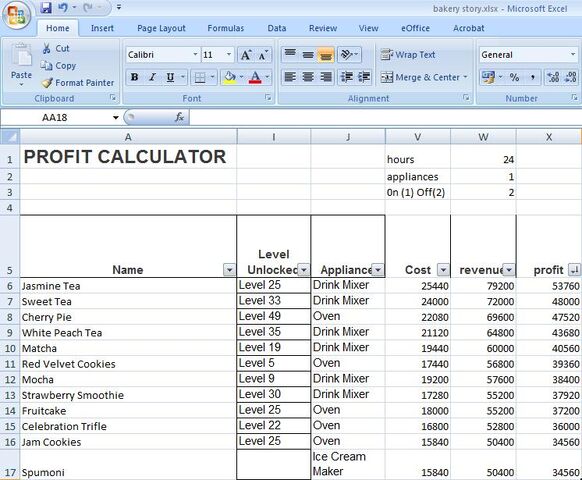The height and width of the screenshot is (480, 582).
Task: Open the font size dropdown
Action: click(229, 55)
